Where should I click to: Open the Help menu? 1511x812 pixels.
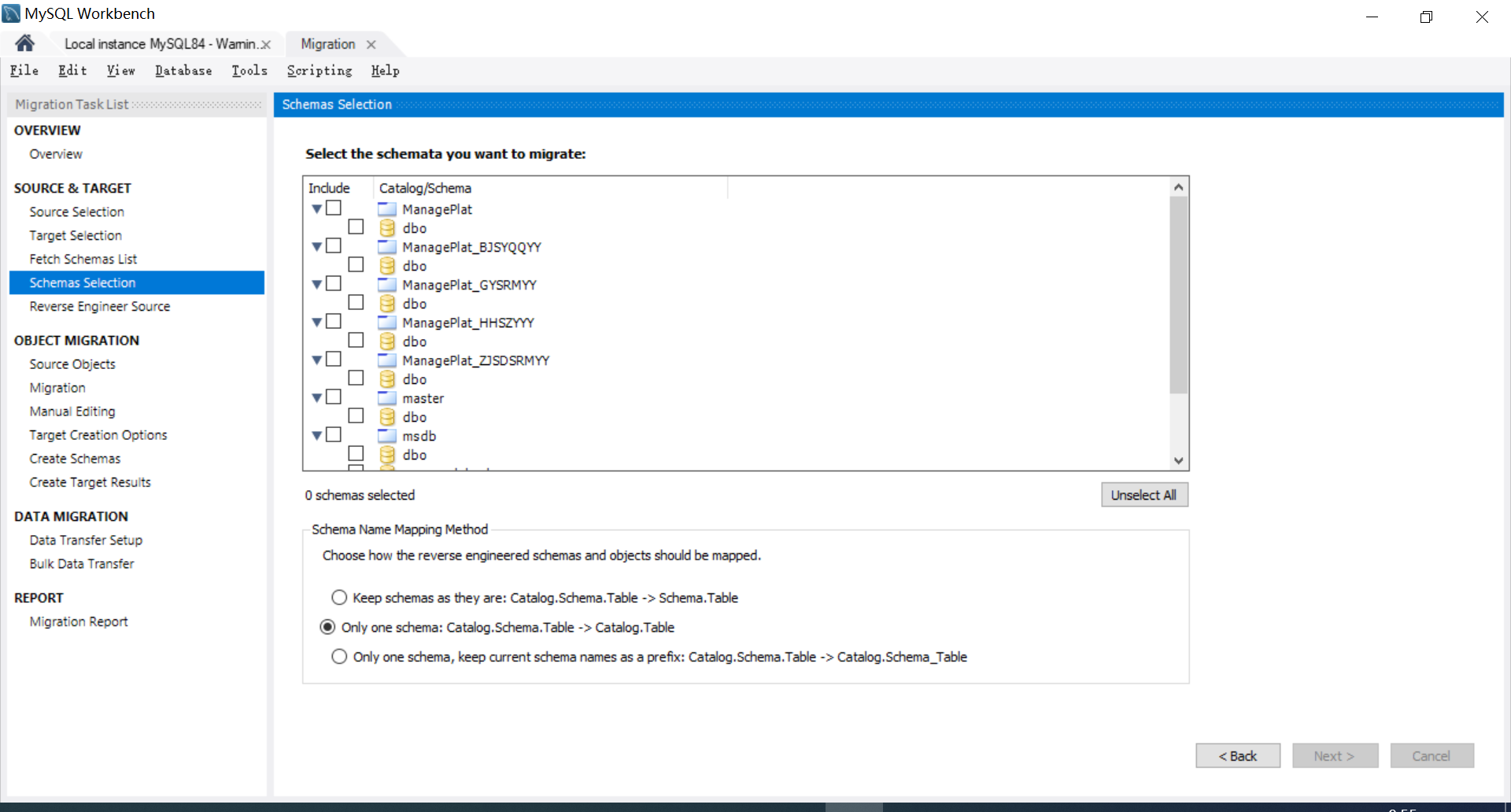click(386, 71)
